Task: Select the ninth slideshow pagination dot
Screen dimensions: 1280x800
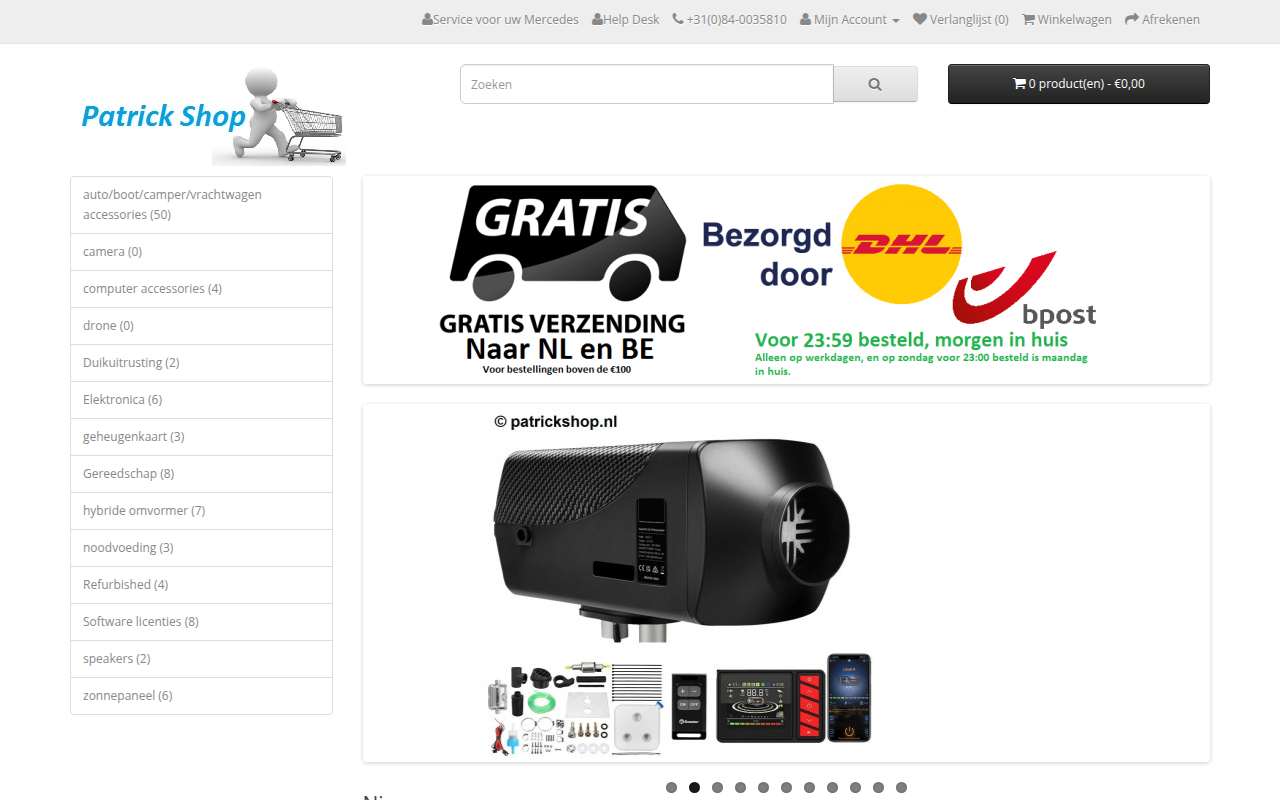Action: 855,788
